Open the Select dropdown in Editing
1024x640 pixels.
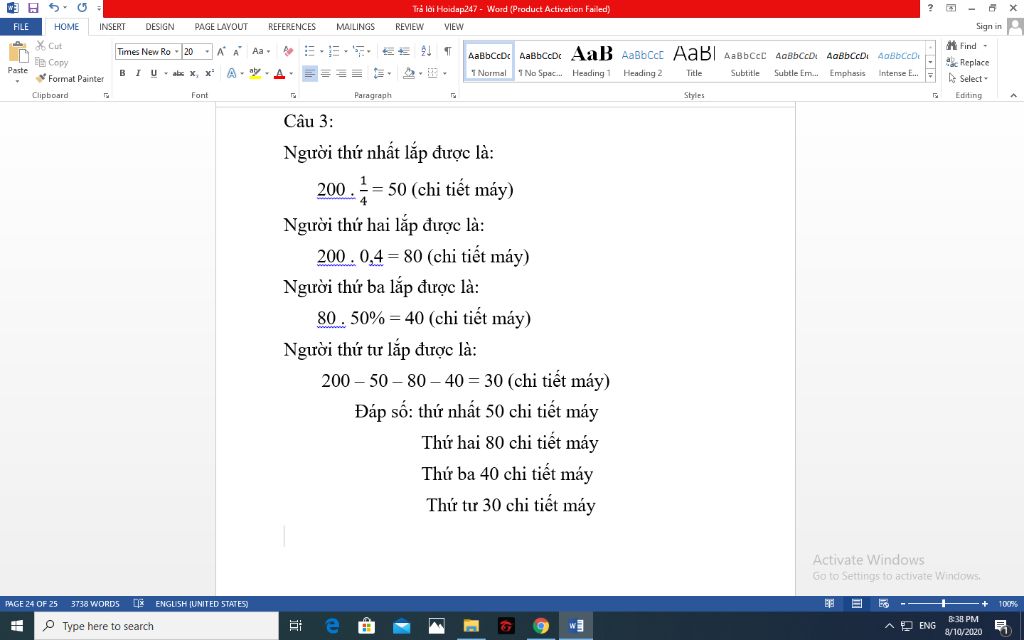(x=968, y=78)
